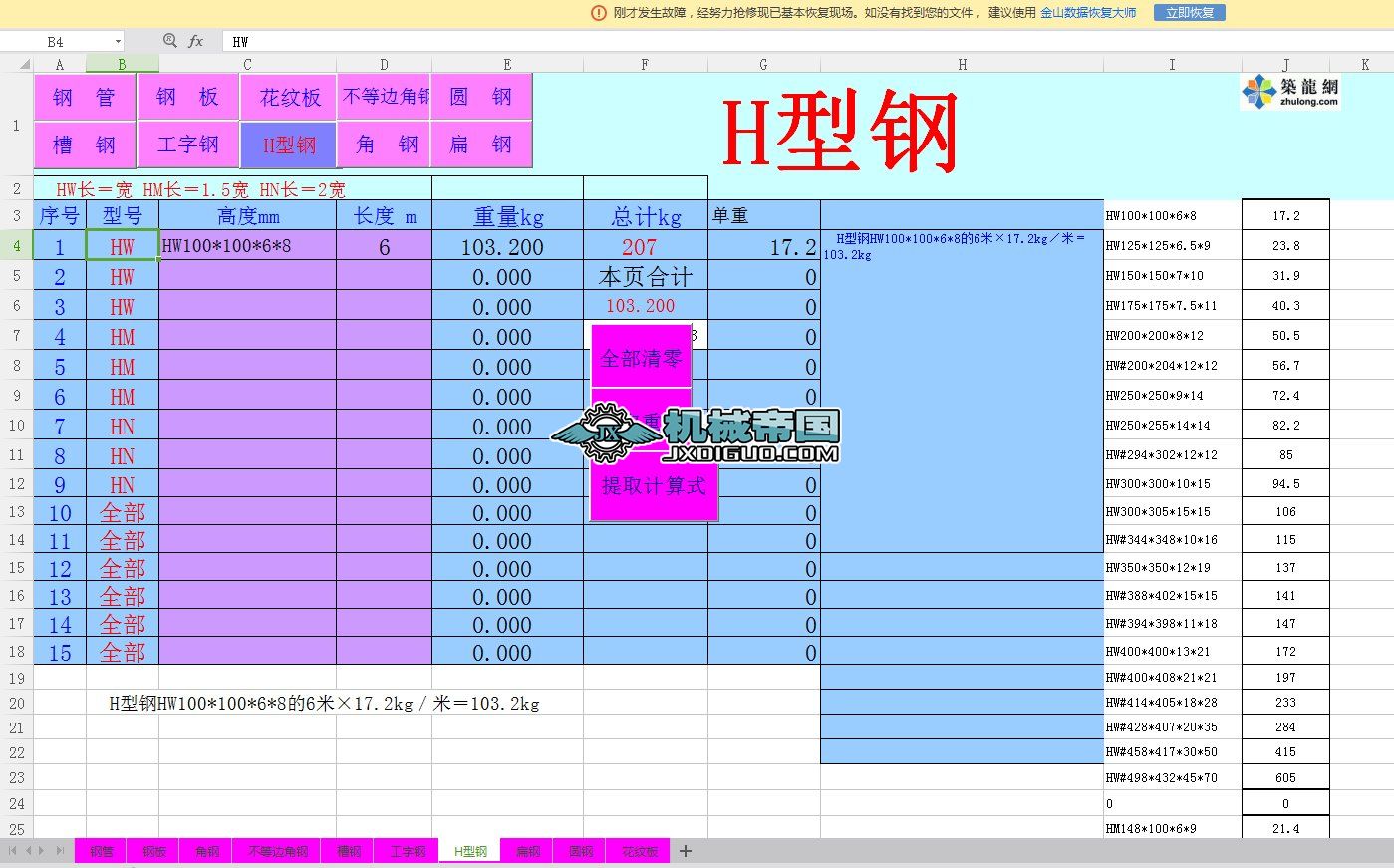
Task: Click the 本页合计 label cell
Action: click(x=645, y=276)
